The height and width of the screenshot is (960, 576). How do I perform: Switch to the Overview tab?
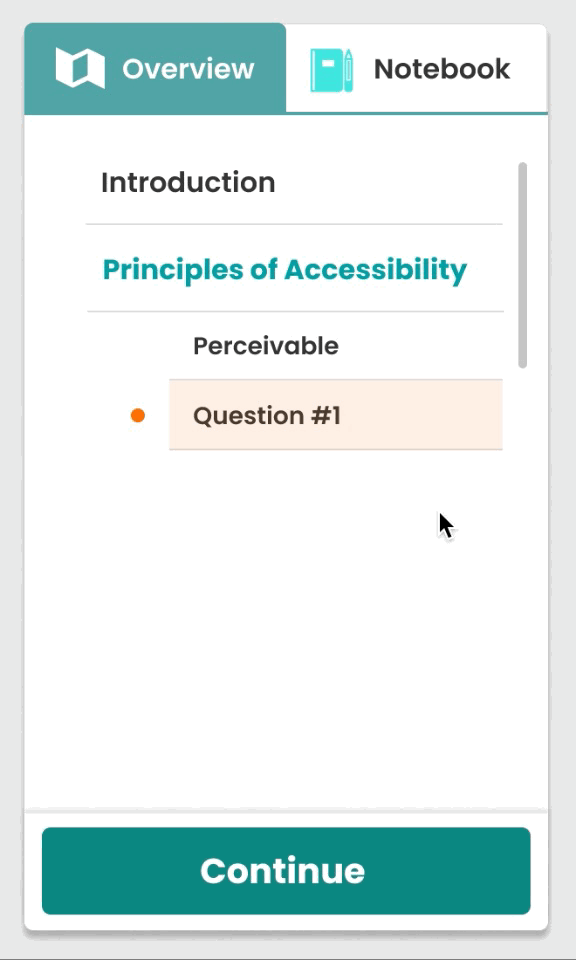click(155, 68)
